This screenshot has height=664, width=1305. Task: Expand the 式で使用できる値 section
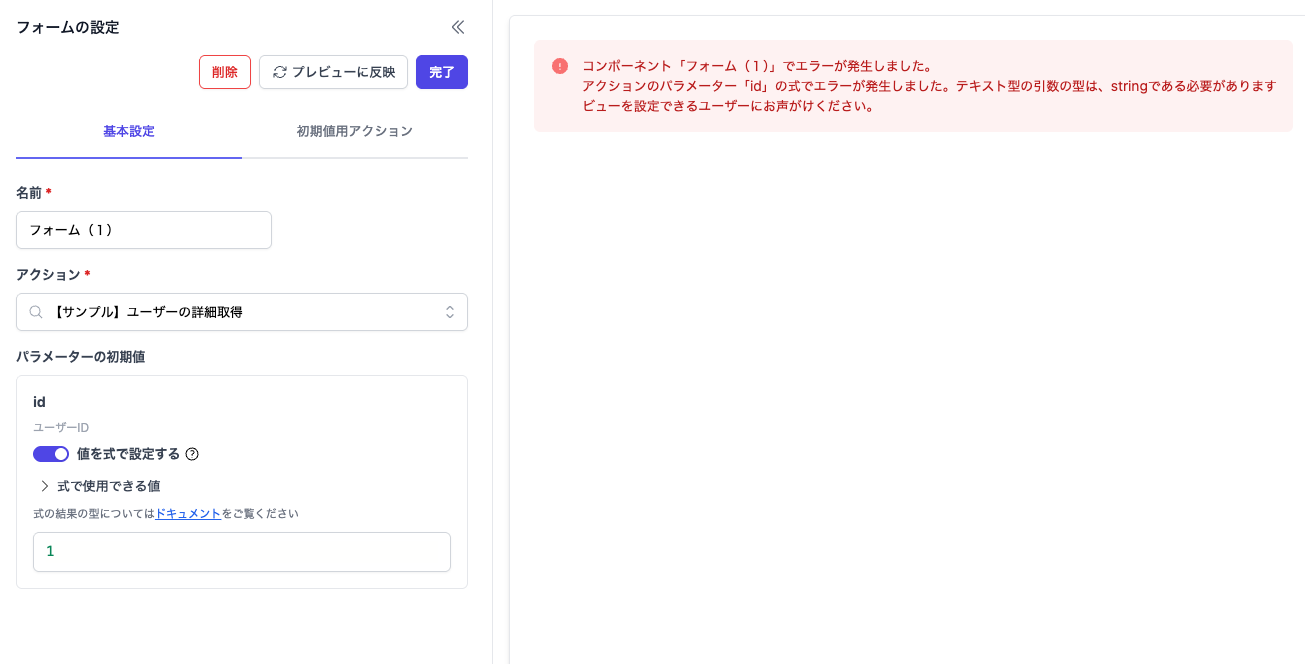coord(45,486)
